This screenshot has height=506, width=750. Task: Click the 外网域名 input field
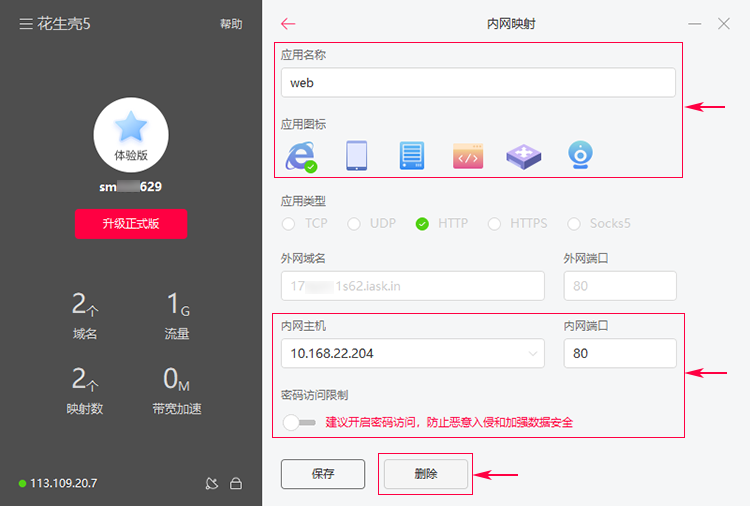[x=412, y=286]
